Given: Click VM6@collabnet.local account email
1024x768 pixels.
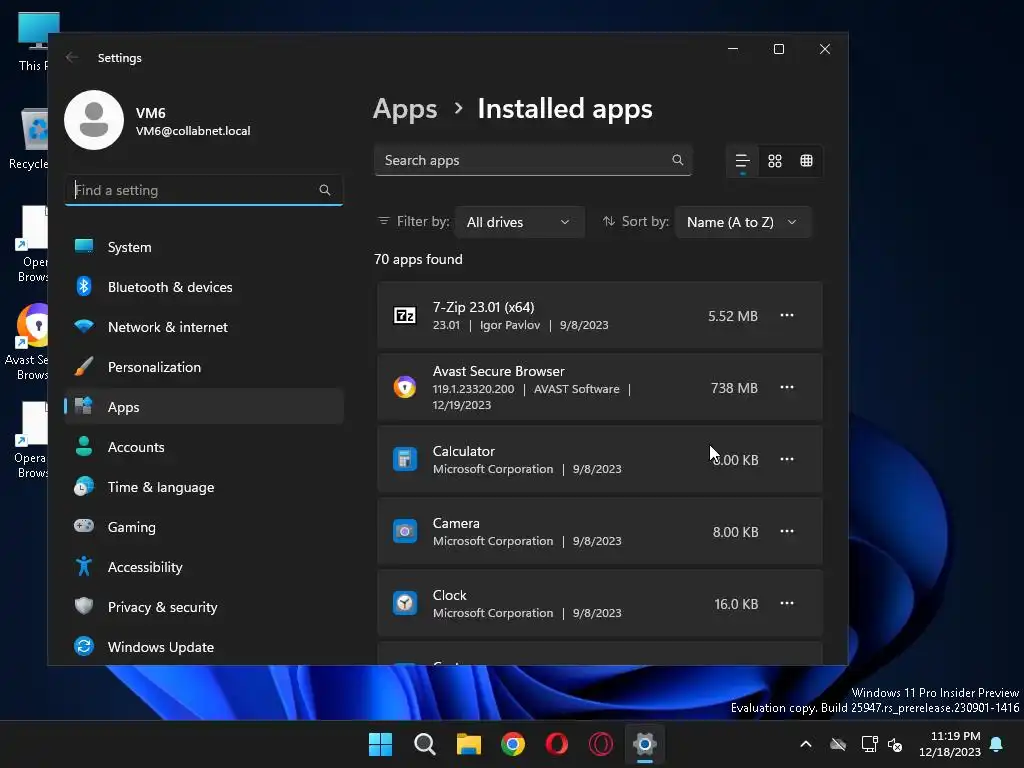Looking at the screenshot, I should [193, 131].
